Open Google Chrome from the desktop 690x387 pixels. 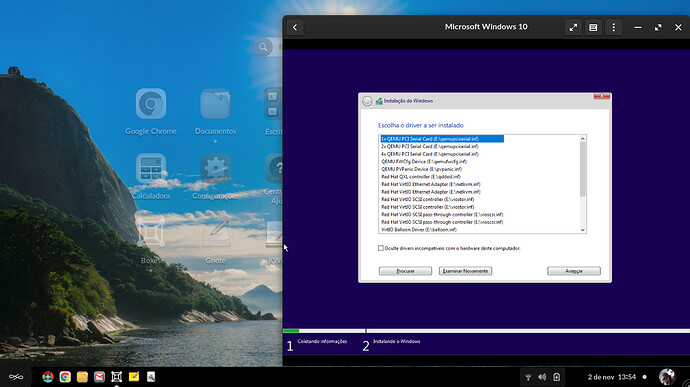click(x=151, y=104)
